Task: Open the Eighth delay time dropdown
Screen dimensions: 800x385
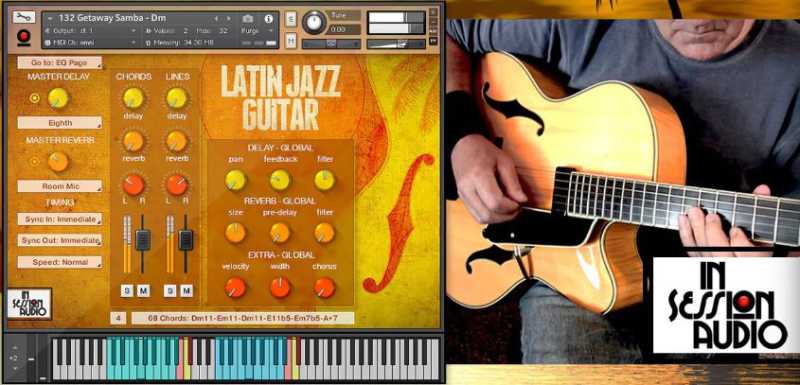Action: pyautogui.click(x=60, y=123)
